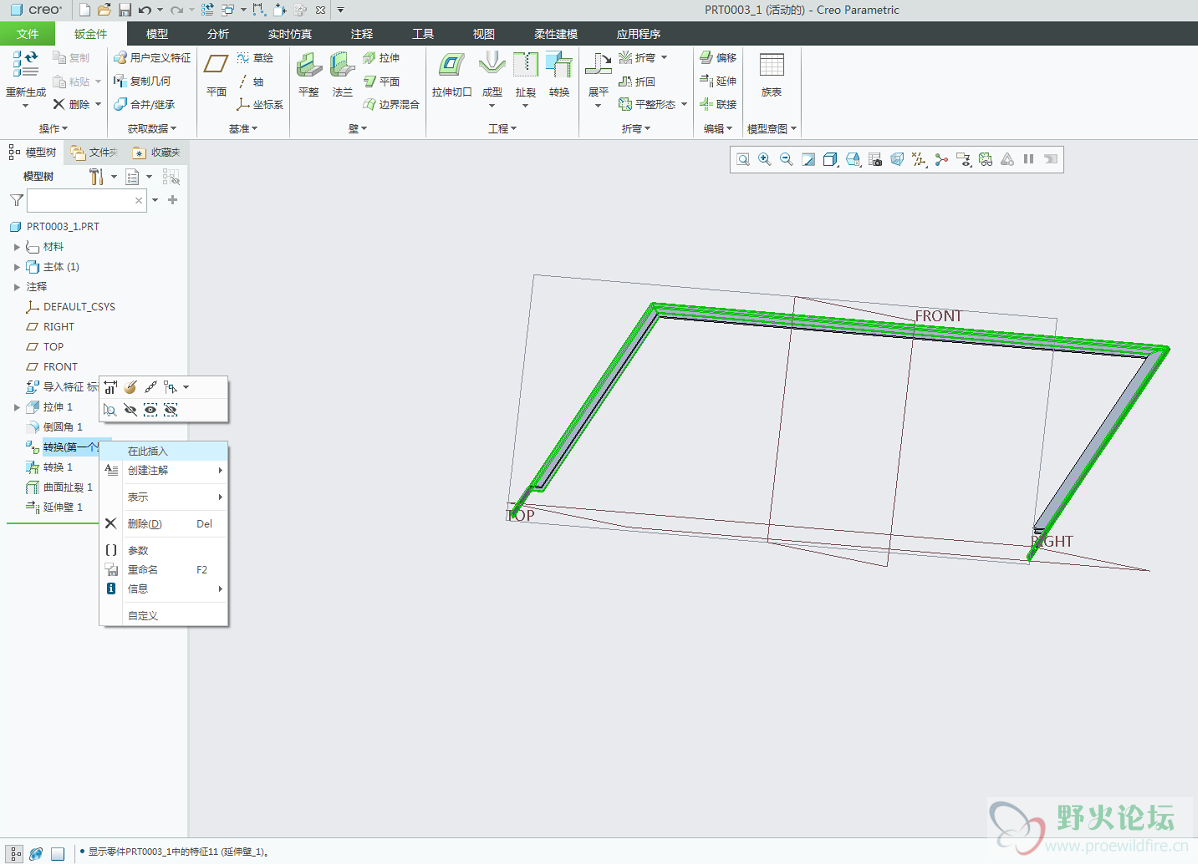The height and width of the screenshot is (864, 1198).
Task: Click the Edit Definition icon in mini toolbar
Action: 131,387
